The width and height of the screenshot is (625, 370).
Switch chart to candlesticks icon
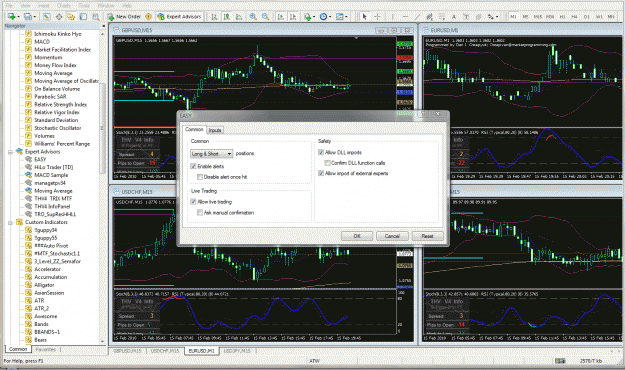[x=226, y=16]
